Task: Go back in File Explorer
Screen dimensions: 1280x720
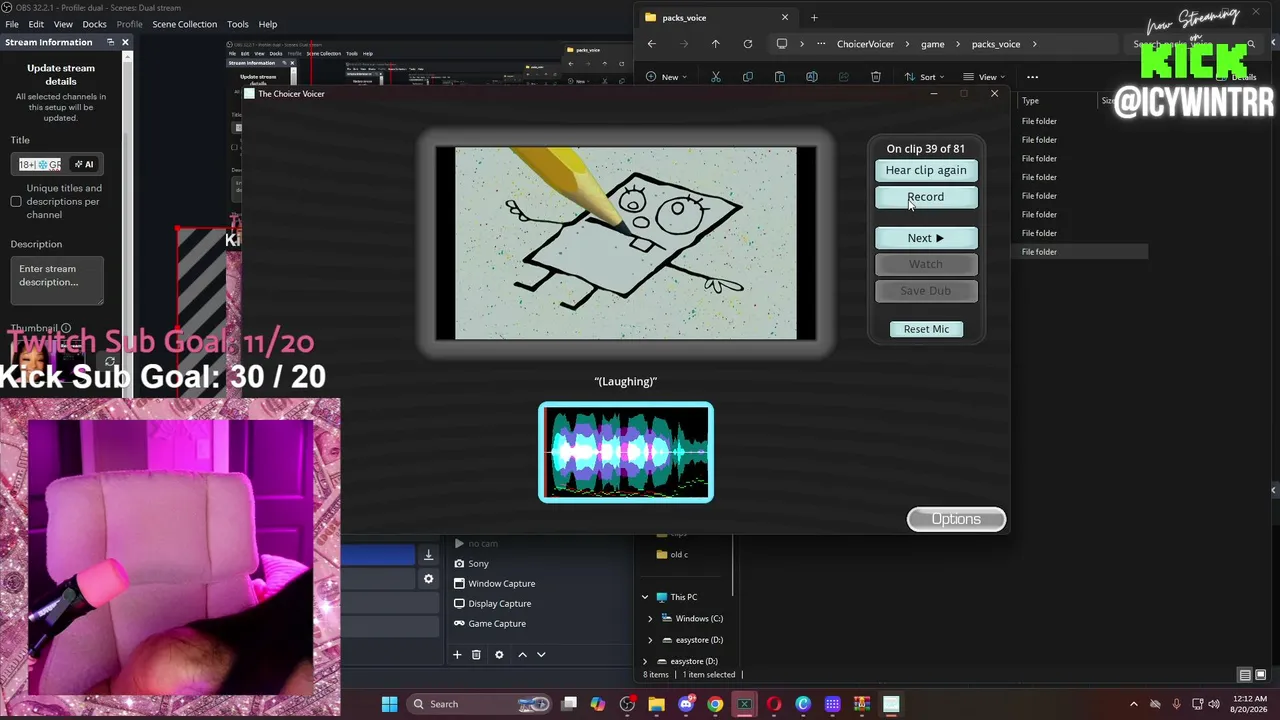Action: pos(651,44)
